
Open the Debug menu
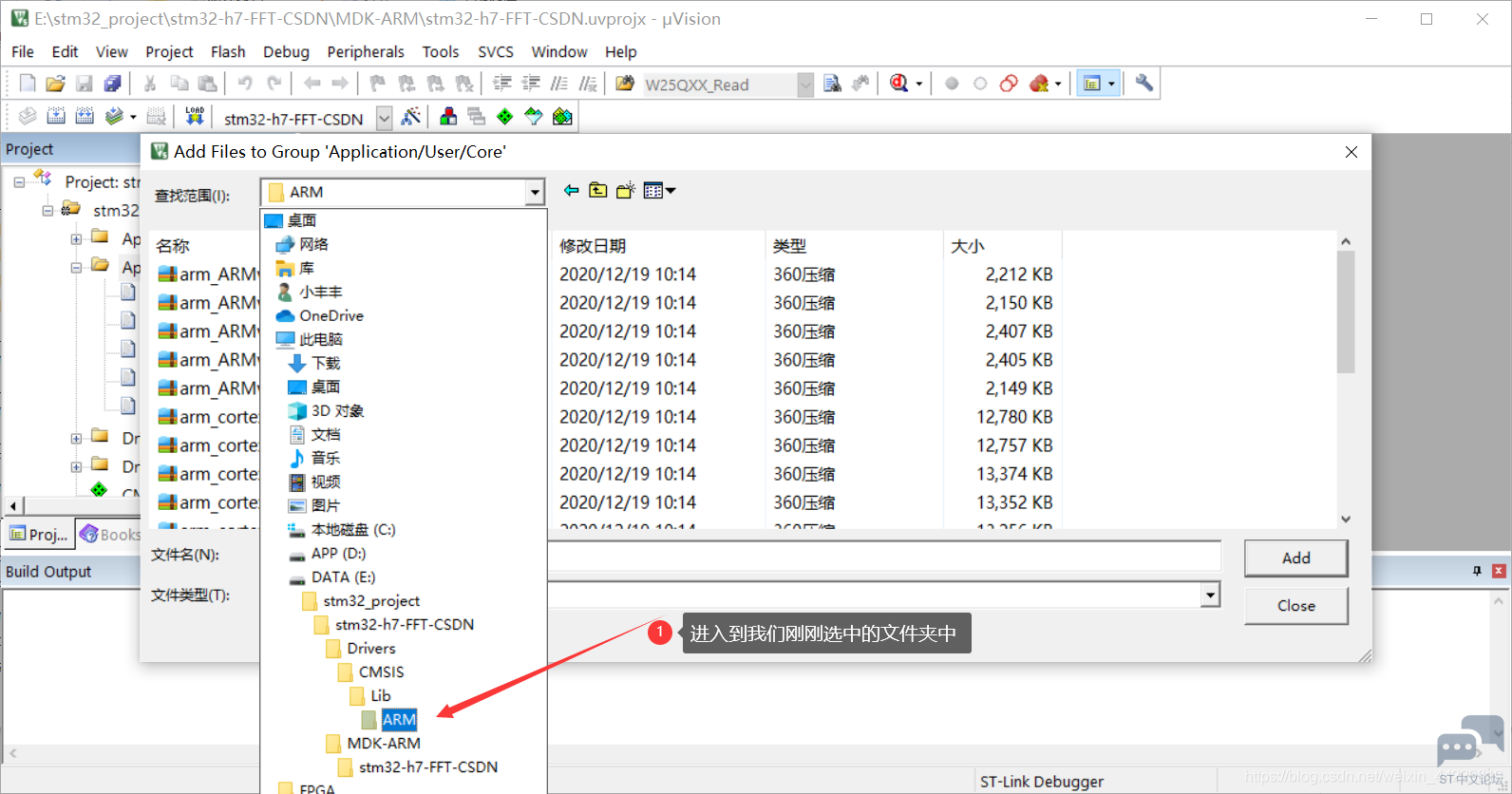click(x=286, y=51)
